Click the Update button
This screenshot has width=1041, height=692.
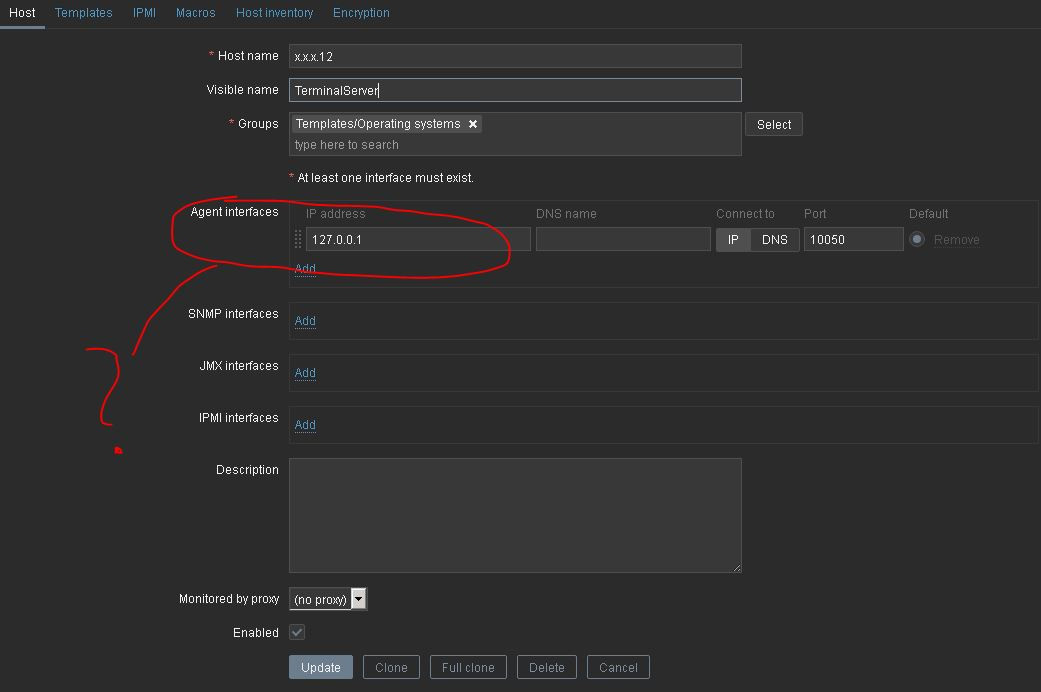[x=320, y=667]
